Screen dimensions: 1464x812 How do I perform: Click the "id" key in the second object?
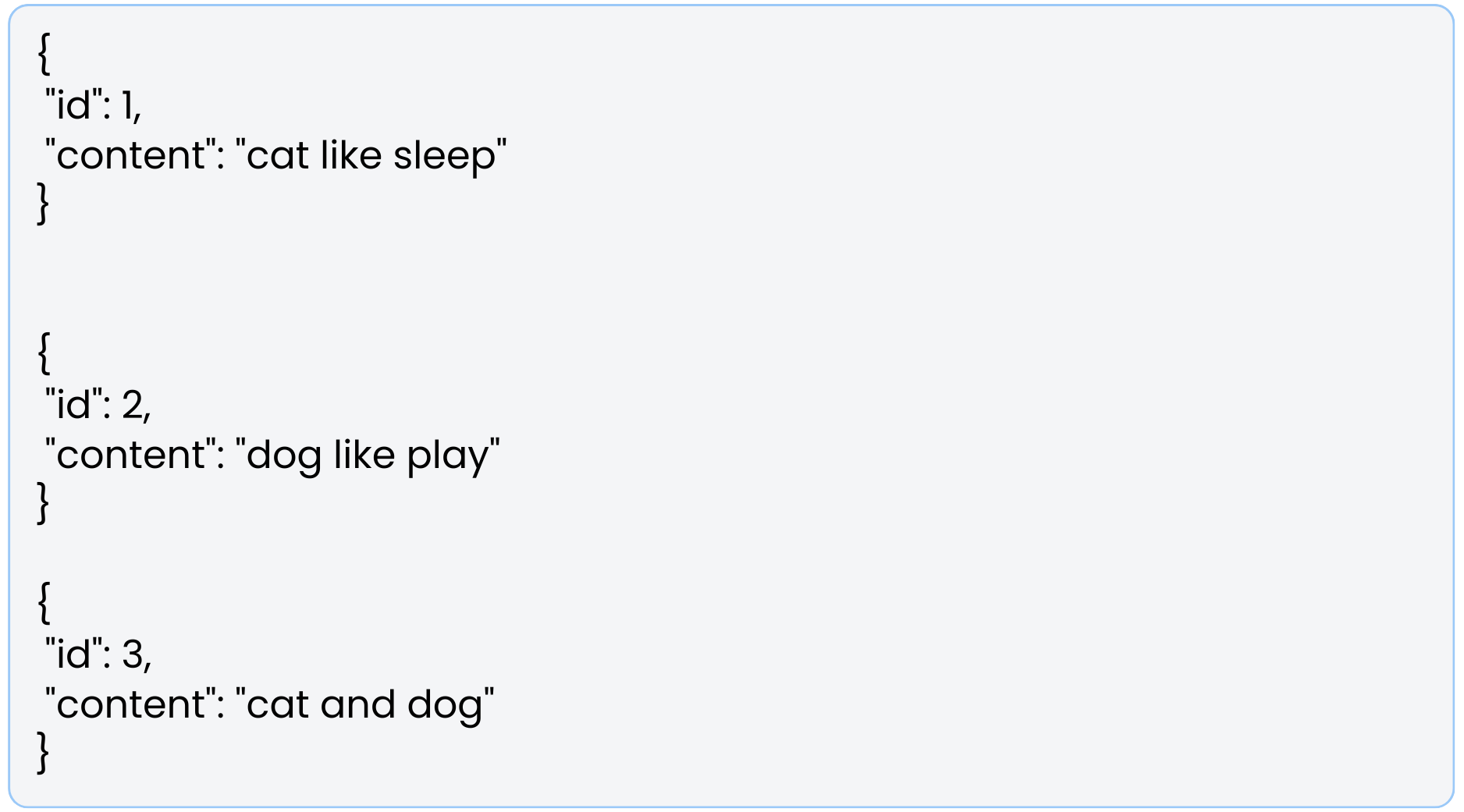(74, 404)
